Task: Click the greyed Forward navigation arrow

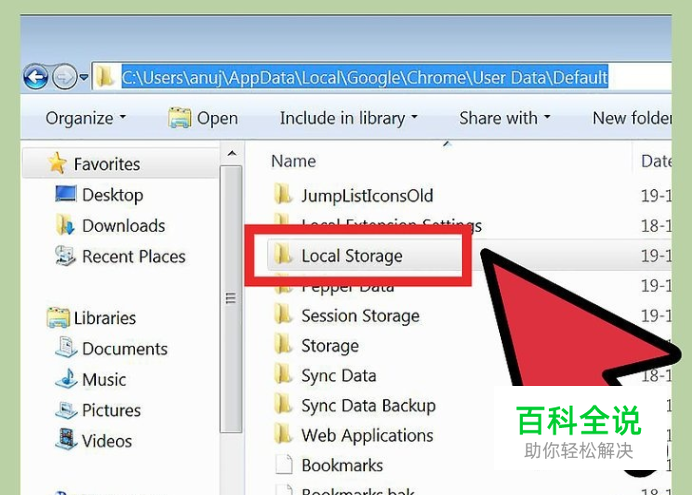Action: pos(65,77)
